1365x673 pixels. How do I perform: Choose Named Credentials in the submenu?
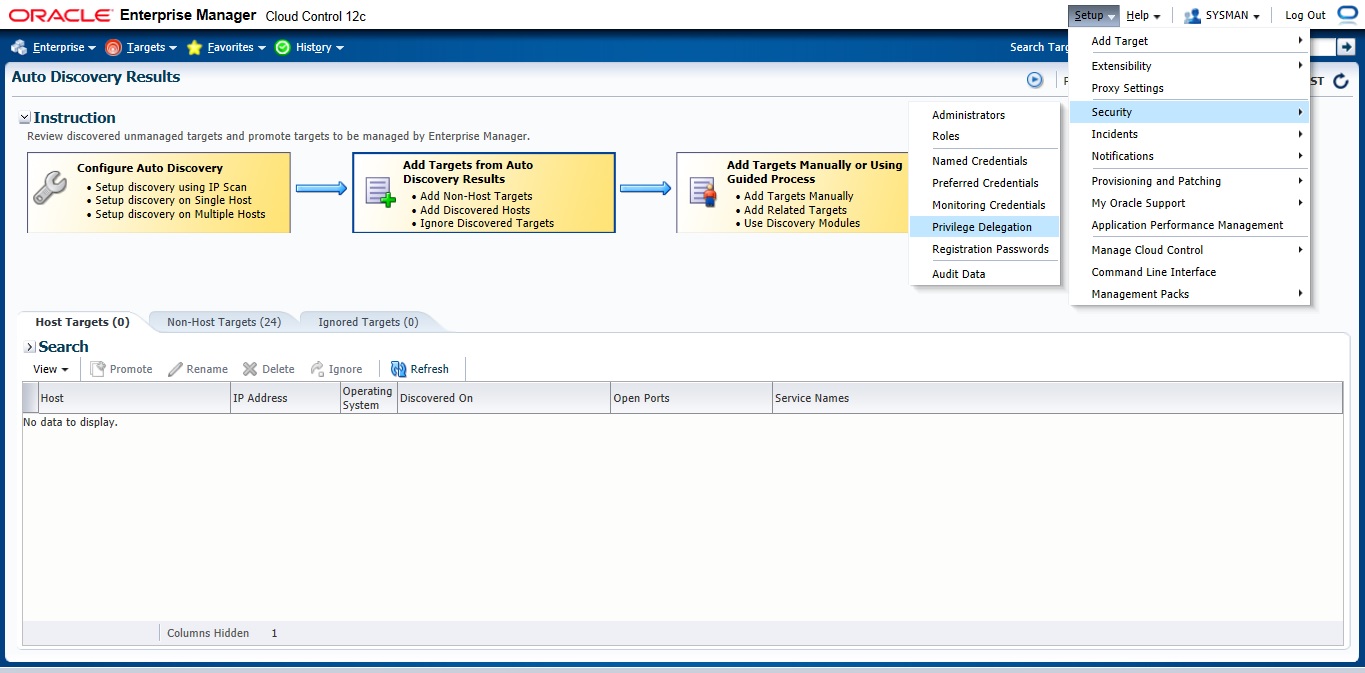point(979,161)
